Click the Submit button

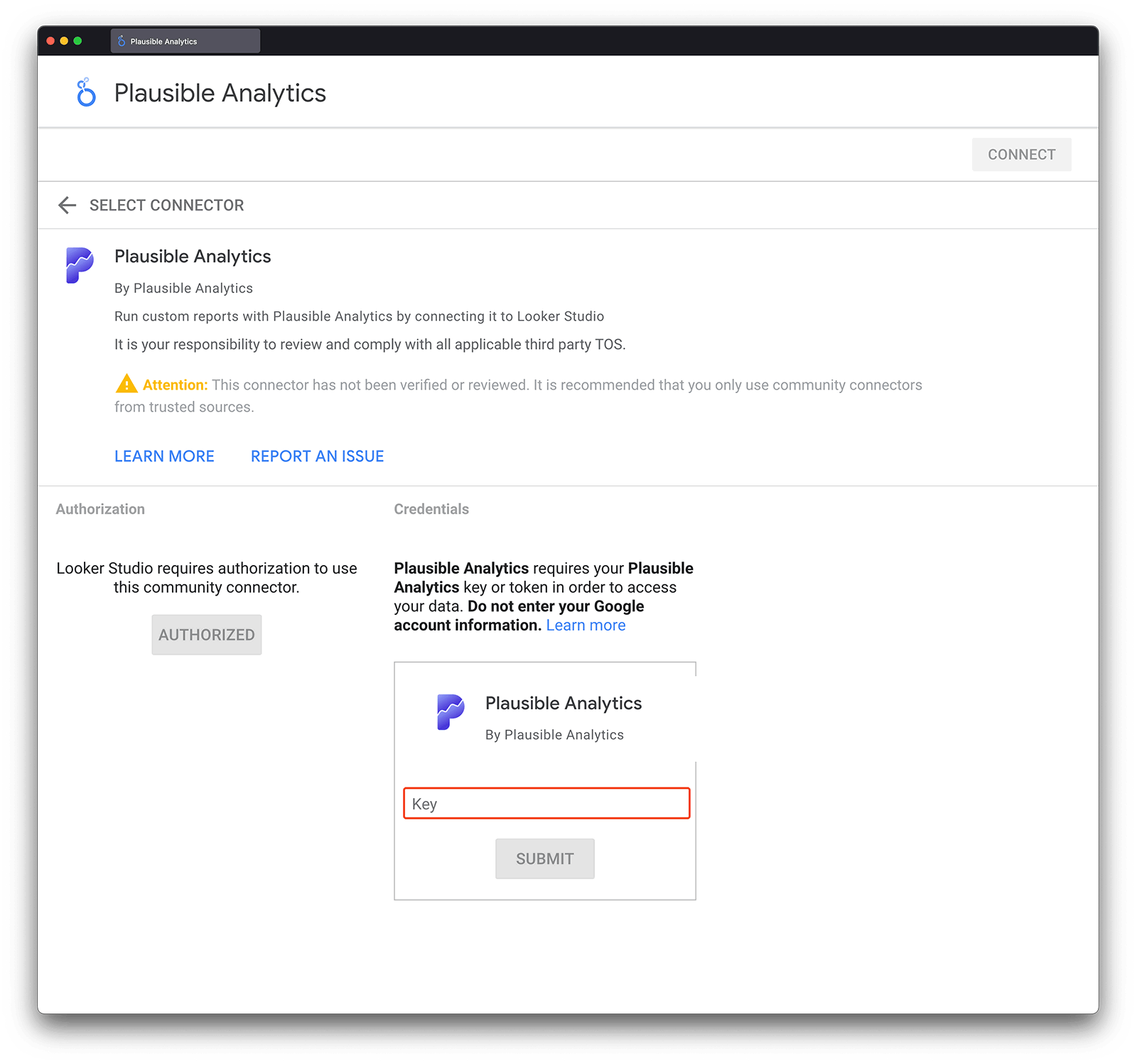[x=544, y=859]
